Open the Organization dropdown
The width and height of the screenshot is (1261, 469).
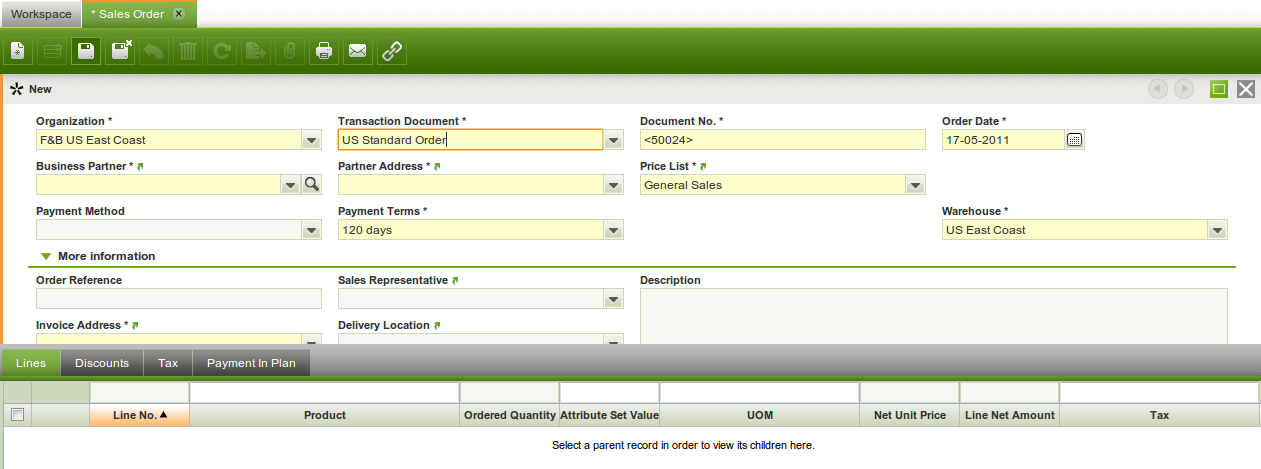[x=311, y=140]
